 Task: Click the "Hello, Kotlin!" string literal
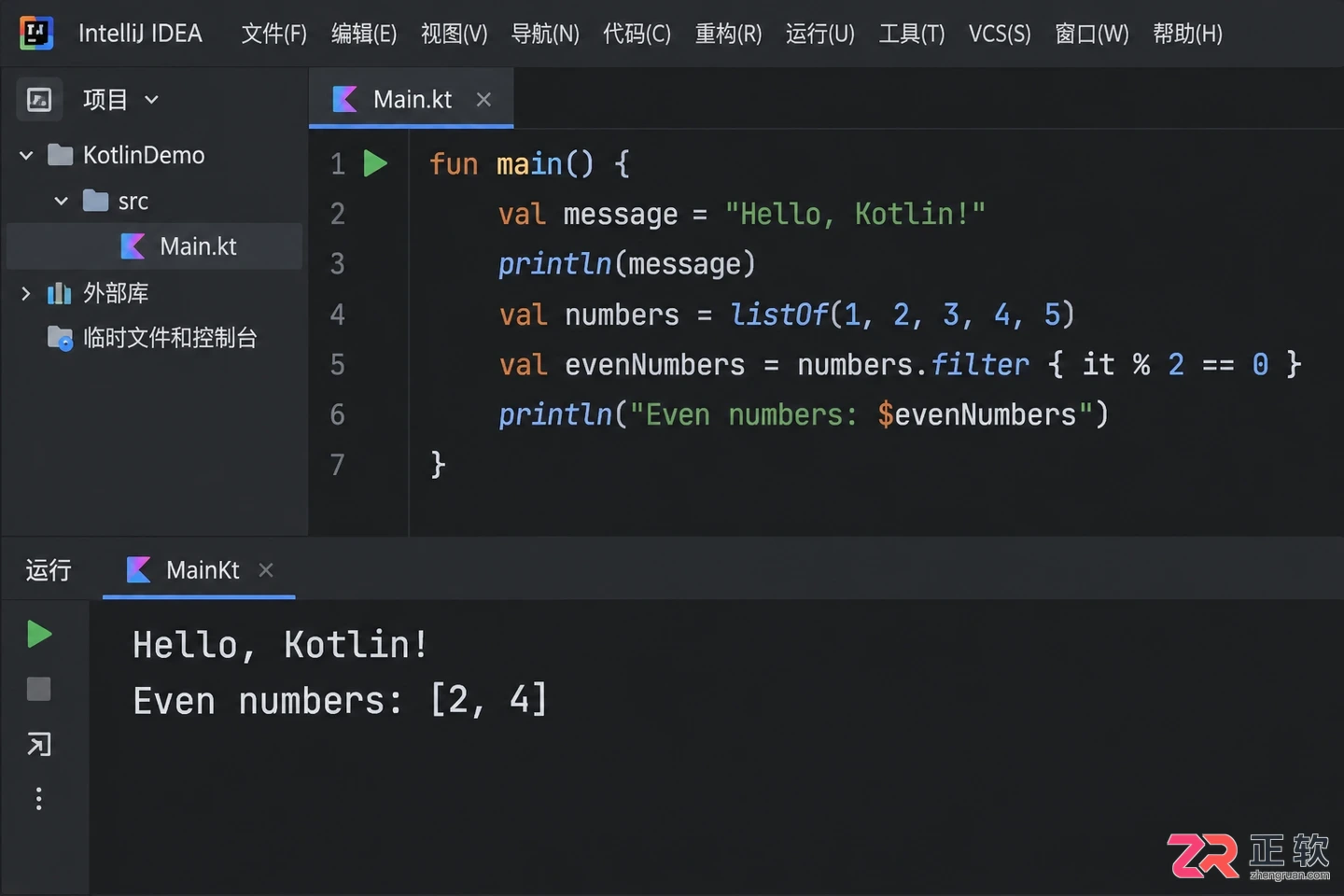(855, 214)
